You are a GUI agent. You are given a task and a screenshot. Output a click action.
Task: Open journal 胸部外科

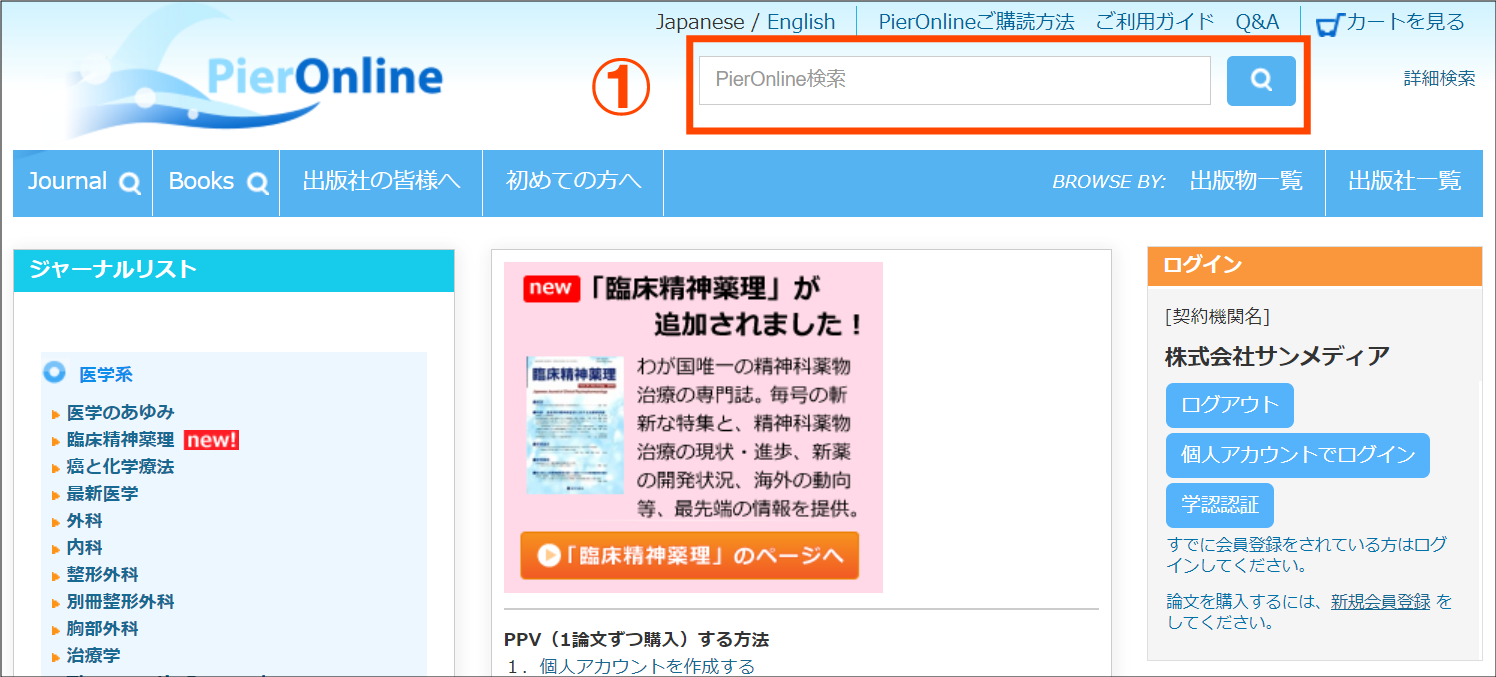coord(102,628)
